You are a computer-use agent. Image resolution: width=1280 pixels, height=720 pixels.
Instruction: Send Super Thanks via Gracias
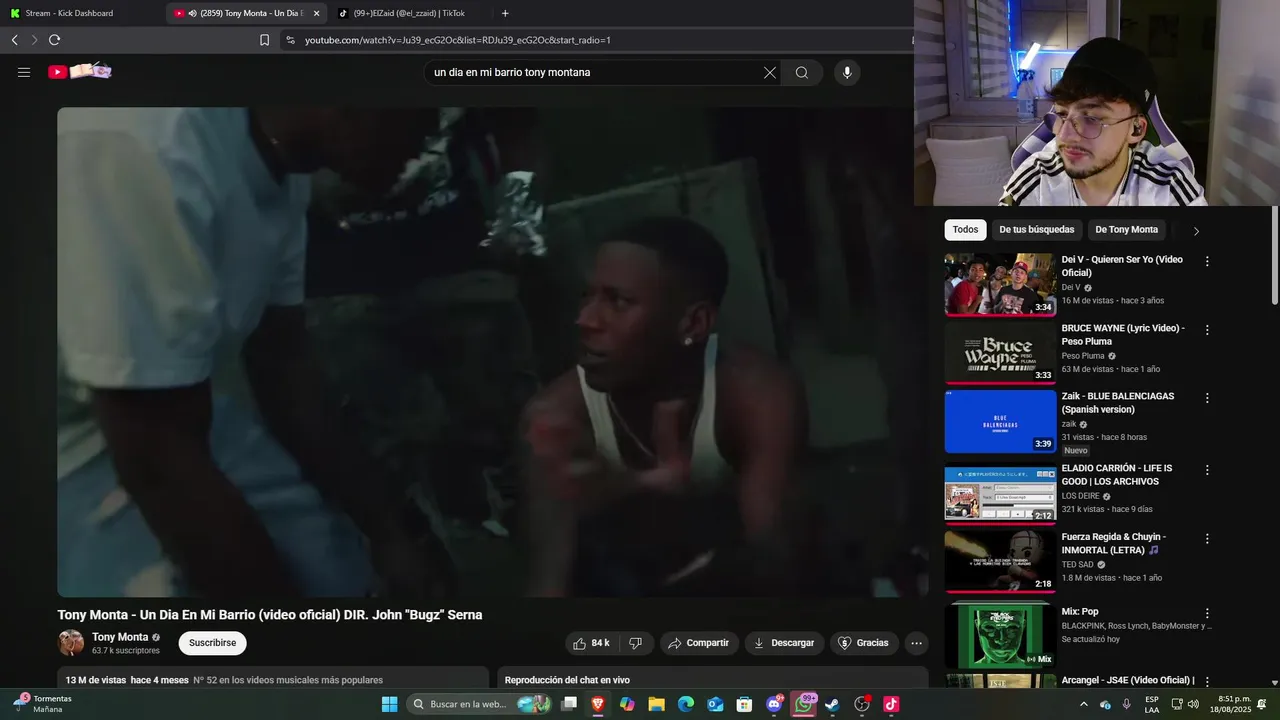click(x=863, y=643)
